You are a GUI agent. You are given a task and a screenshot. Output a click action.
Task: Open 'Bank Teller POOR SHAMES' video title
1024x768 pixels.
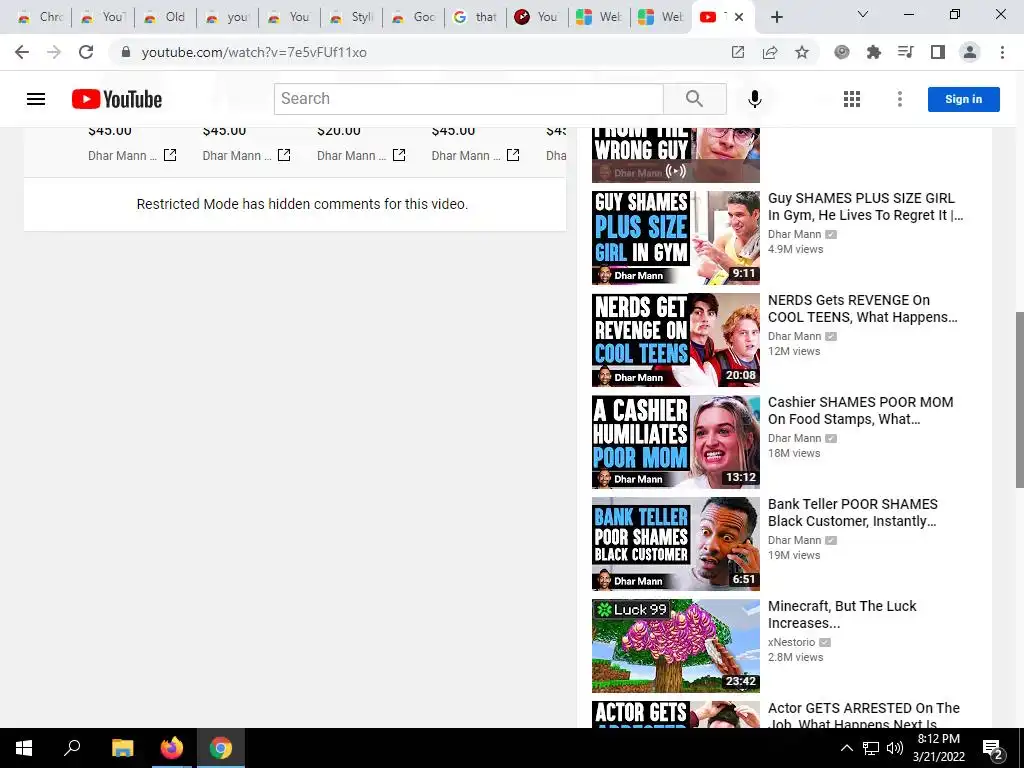[853, 512]
